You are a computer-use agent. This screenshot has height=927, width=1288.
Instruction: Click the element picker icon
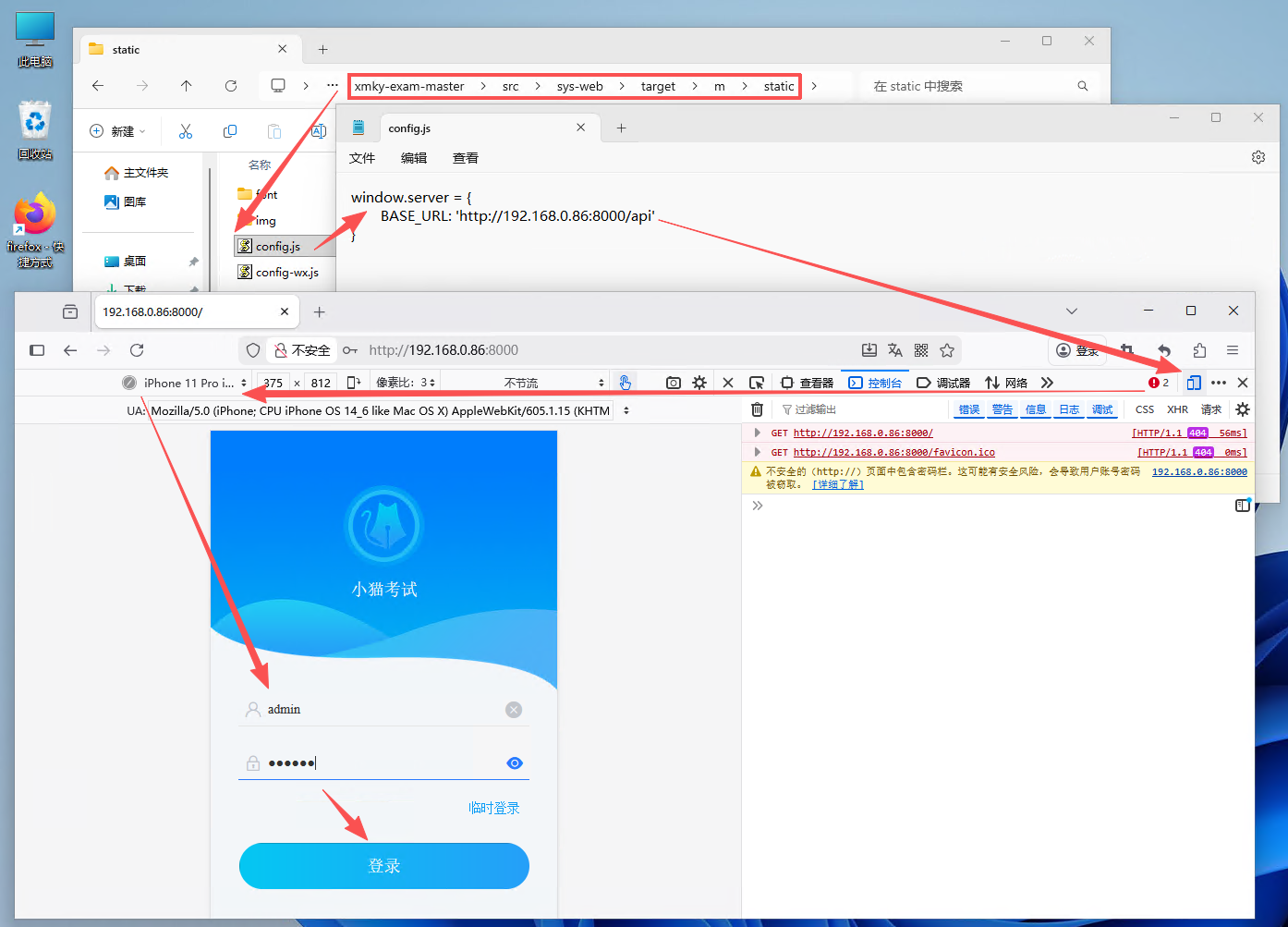(756, 383)
